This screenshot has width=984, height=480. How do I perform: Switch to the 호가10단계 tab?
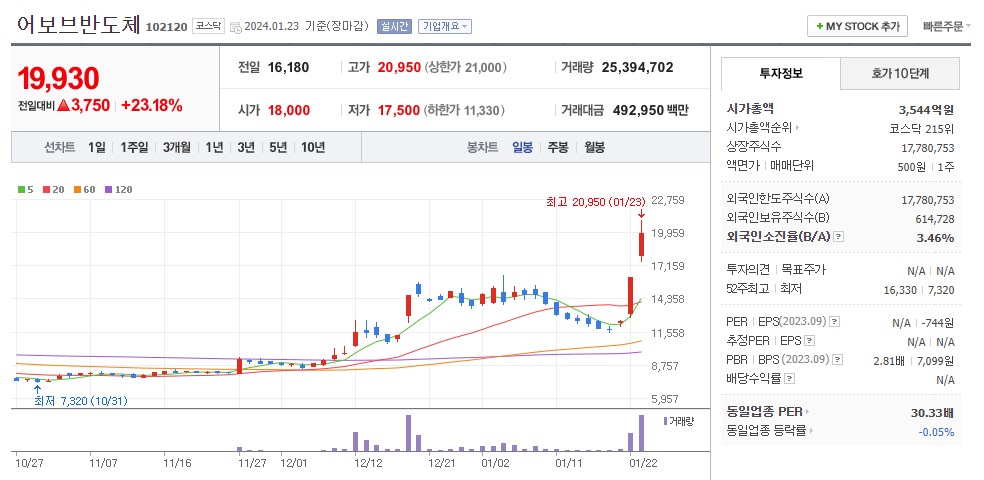point(900,73)
